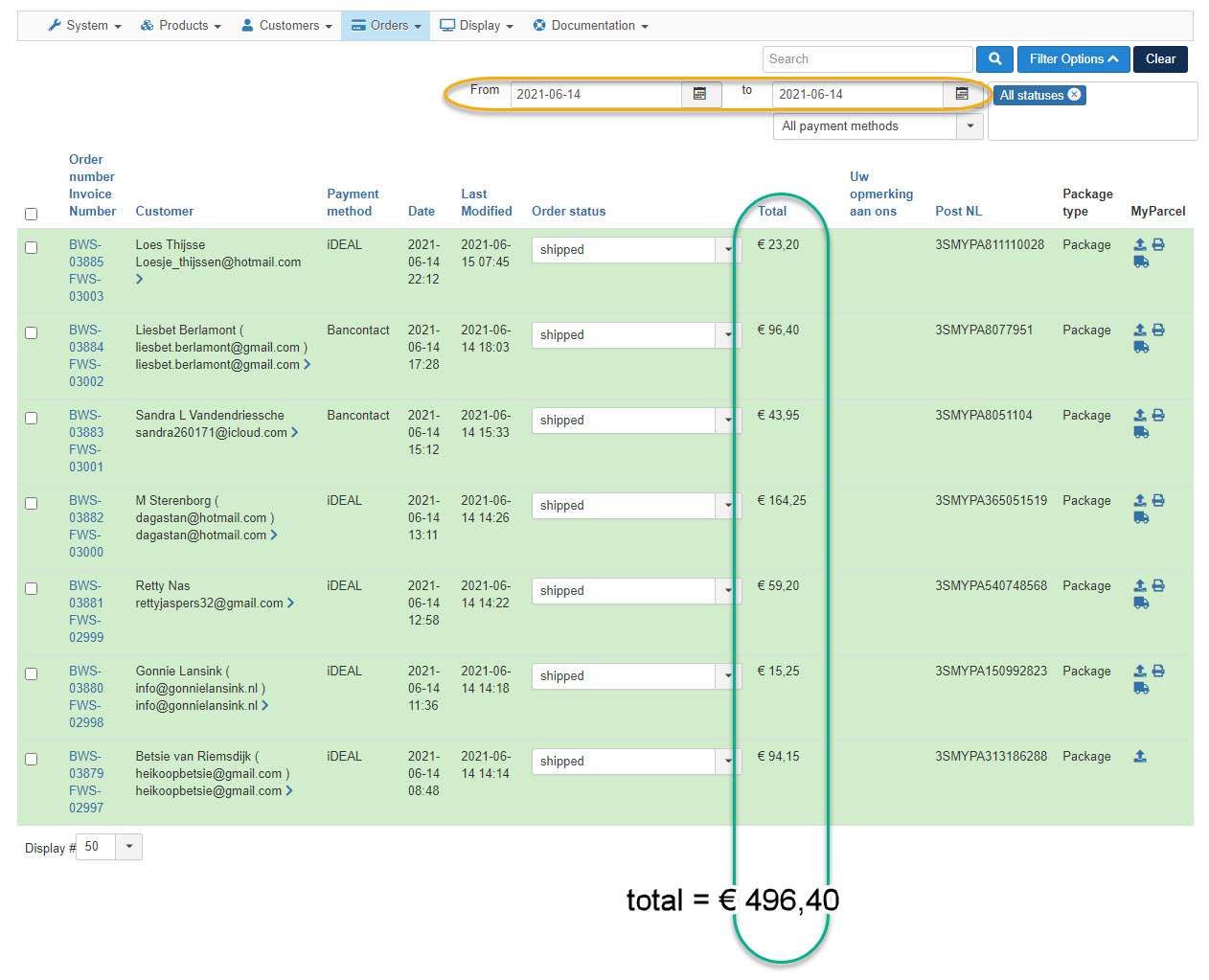Click the print icon for Retty Nas's order

tap(1158, 585)
